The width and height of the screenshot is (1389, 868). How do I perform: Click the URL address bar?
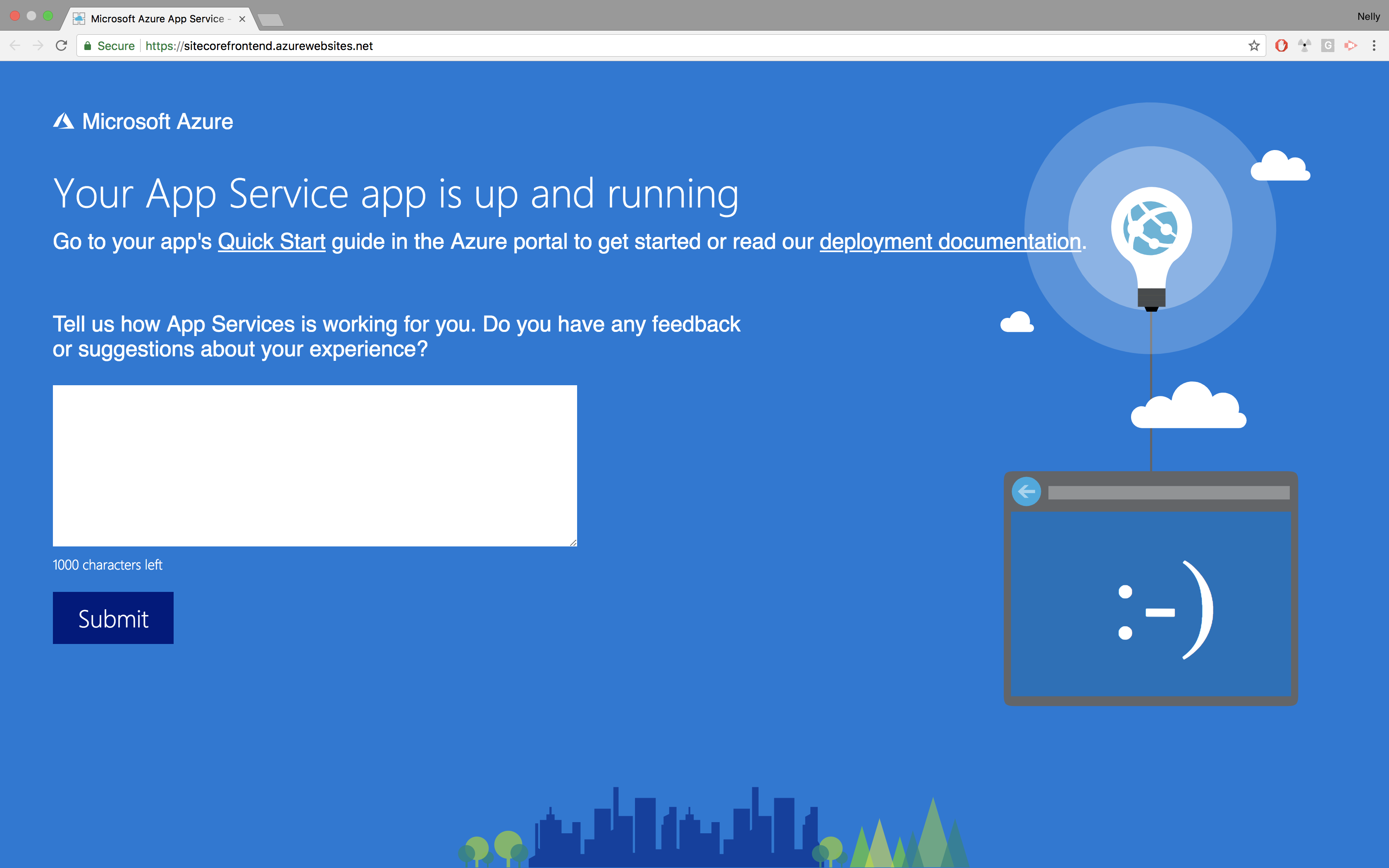click(x=689, y=46)
